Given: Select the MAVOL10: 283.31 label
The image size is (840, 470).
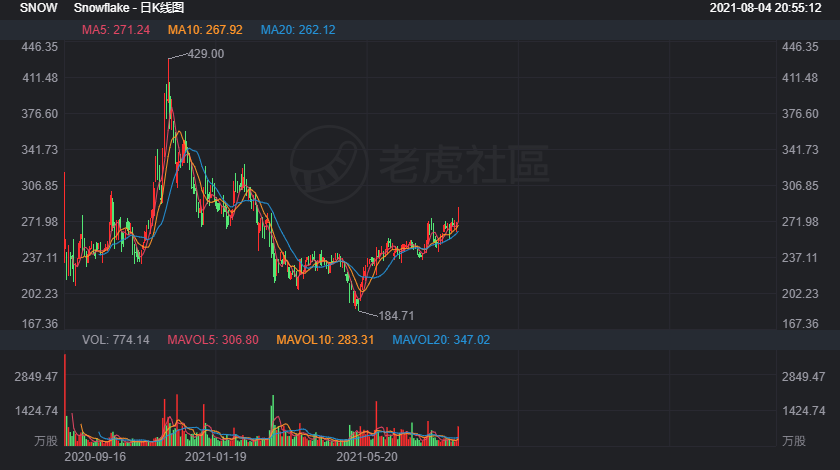Looking at the screenshot, I should tap(325, 340).
